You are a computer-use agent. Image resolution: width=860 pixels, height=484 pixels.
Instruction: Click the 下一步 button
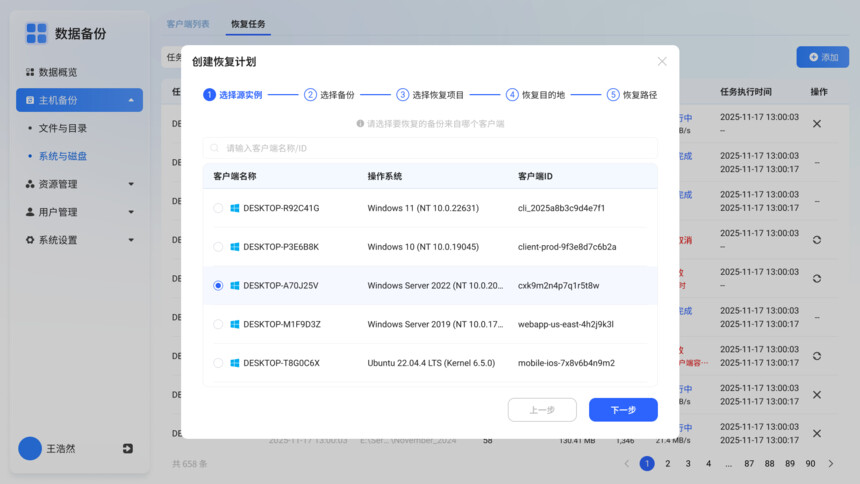click(623, 410)
